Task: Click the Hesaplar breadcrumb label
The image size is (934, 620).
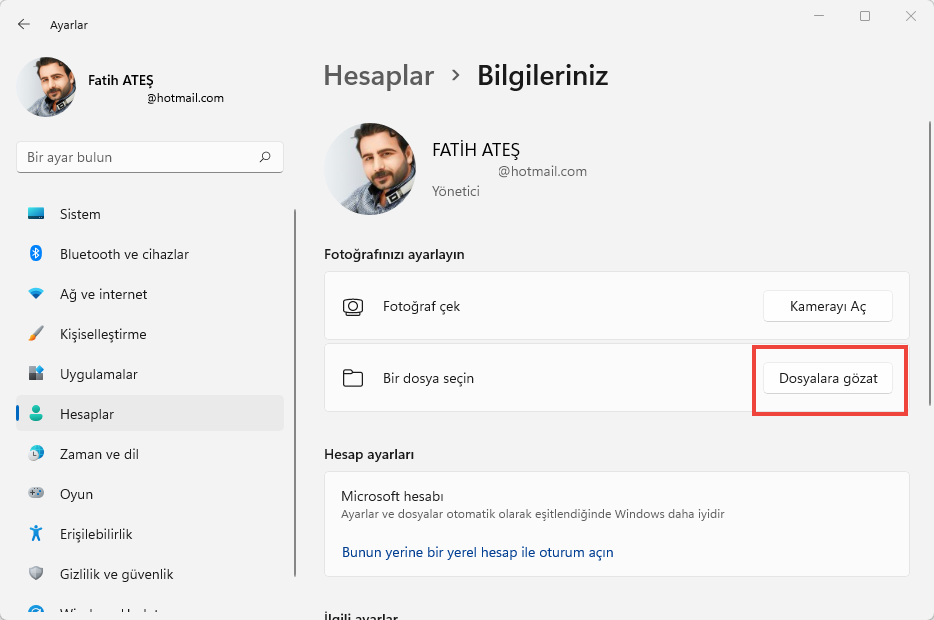Action: pyautogui.click(x=378, y=75)
